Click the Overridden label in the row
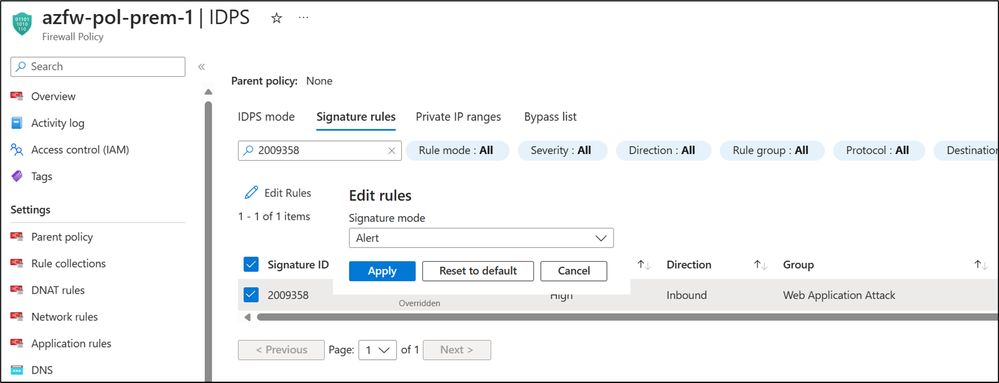This screenshot has width=999, height=383. tap(419, 303)
